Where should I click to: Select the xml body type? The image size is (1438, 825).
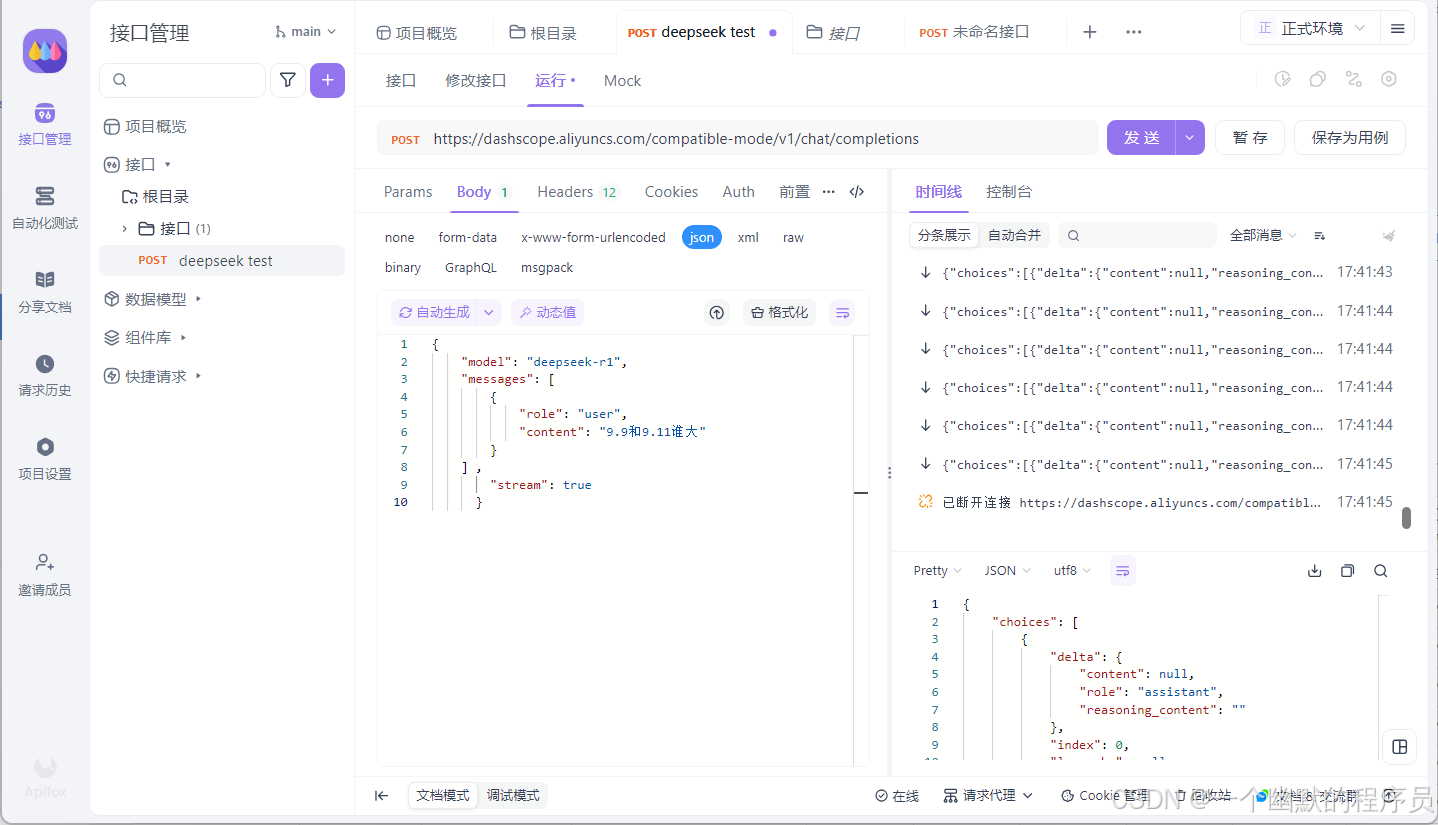click(x=748, y=238)
